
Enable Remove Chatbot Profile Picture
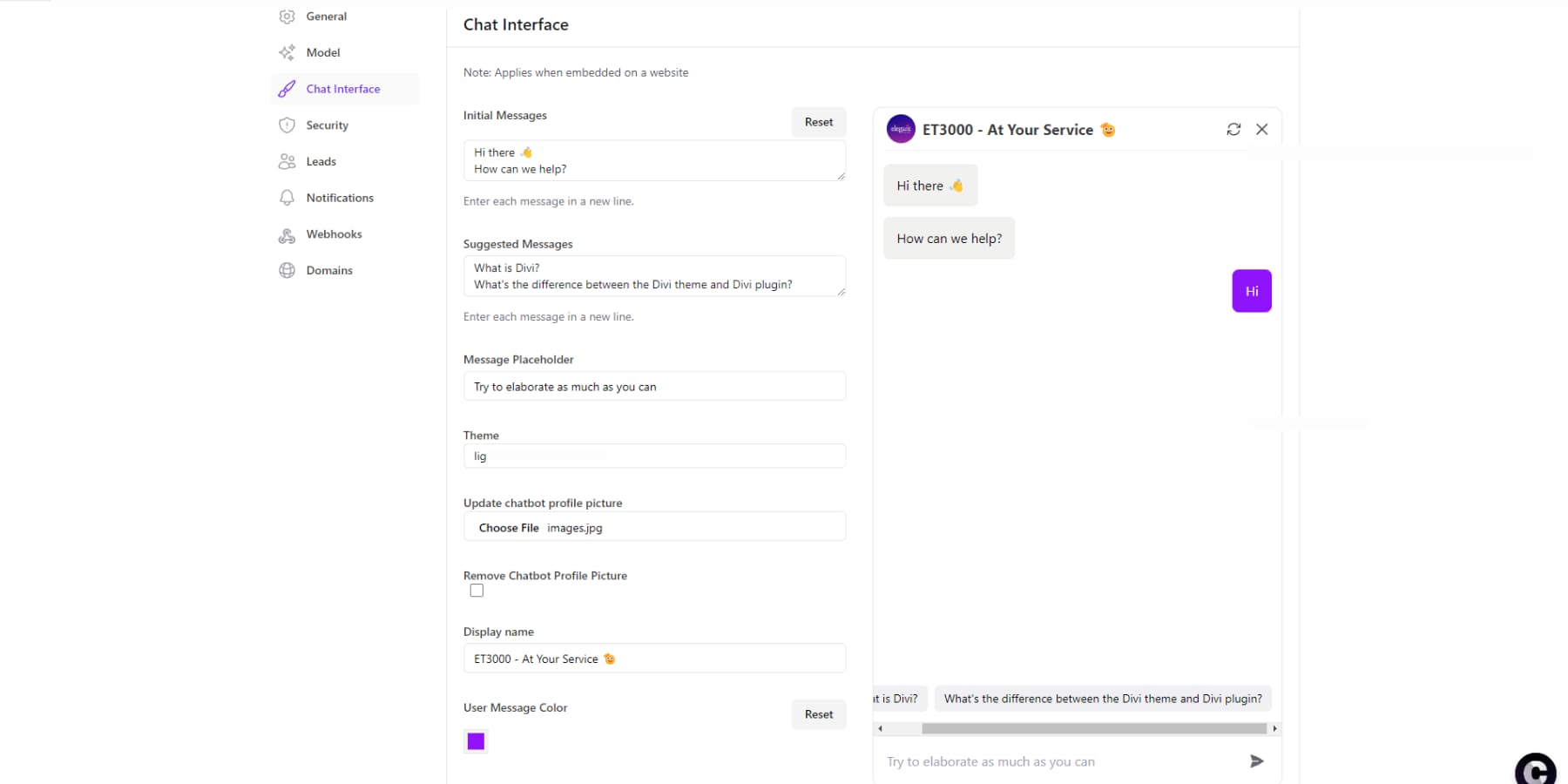476,590
